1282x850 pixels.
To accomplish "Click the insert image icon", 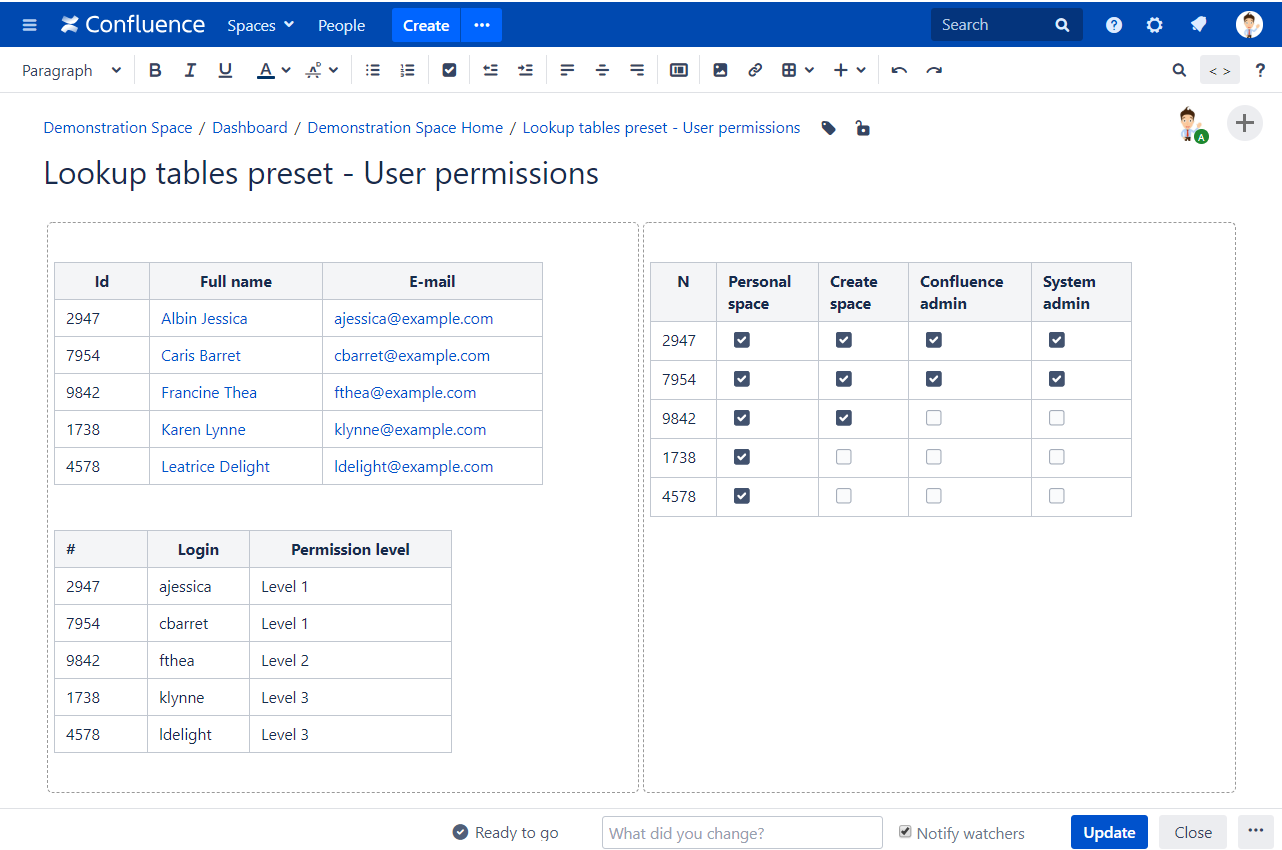I will pos(720,70).
